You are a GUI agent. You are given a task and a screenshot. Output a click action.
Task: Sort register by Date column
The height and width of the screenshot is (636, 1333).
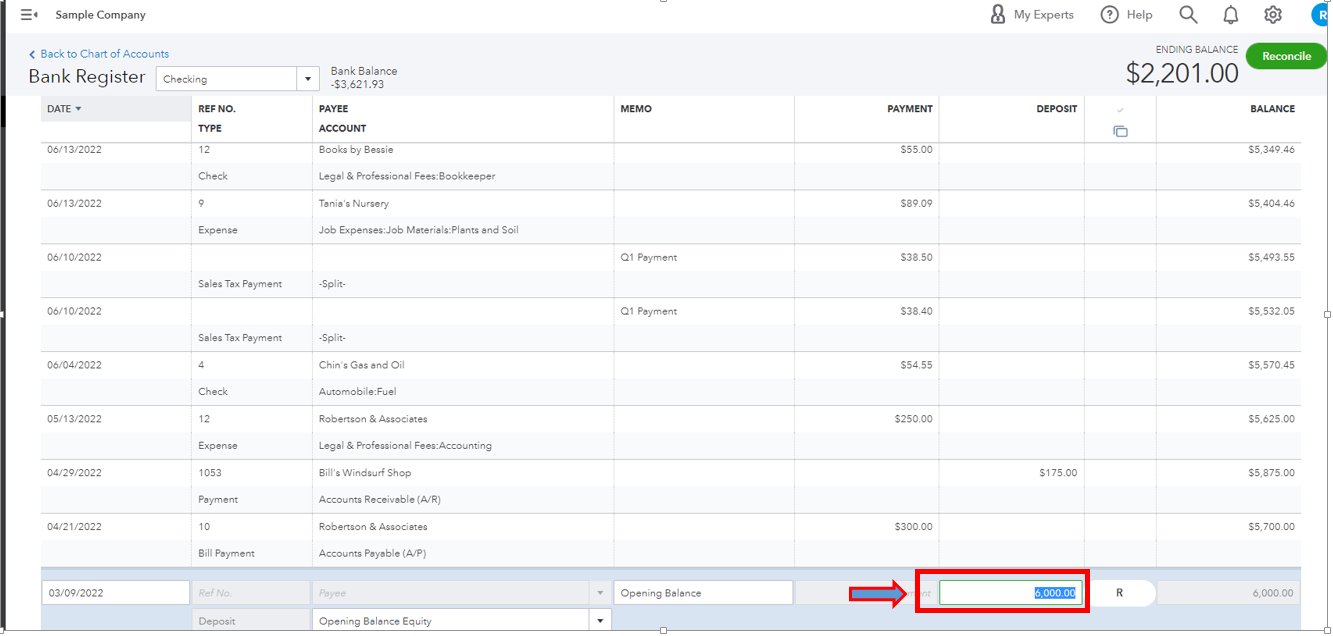click(65, 109)
